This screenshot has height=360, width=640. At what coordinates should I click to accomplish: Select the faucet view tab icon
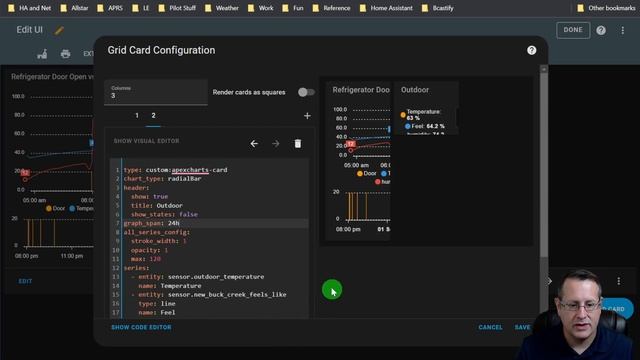(x=42, y=53)
